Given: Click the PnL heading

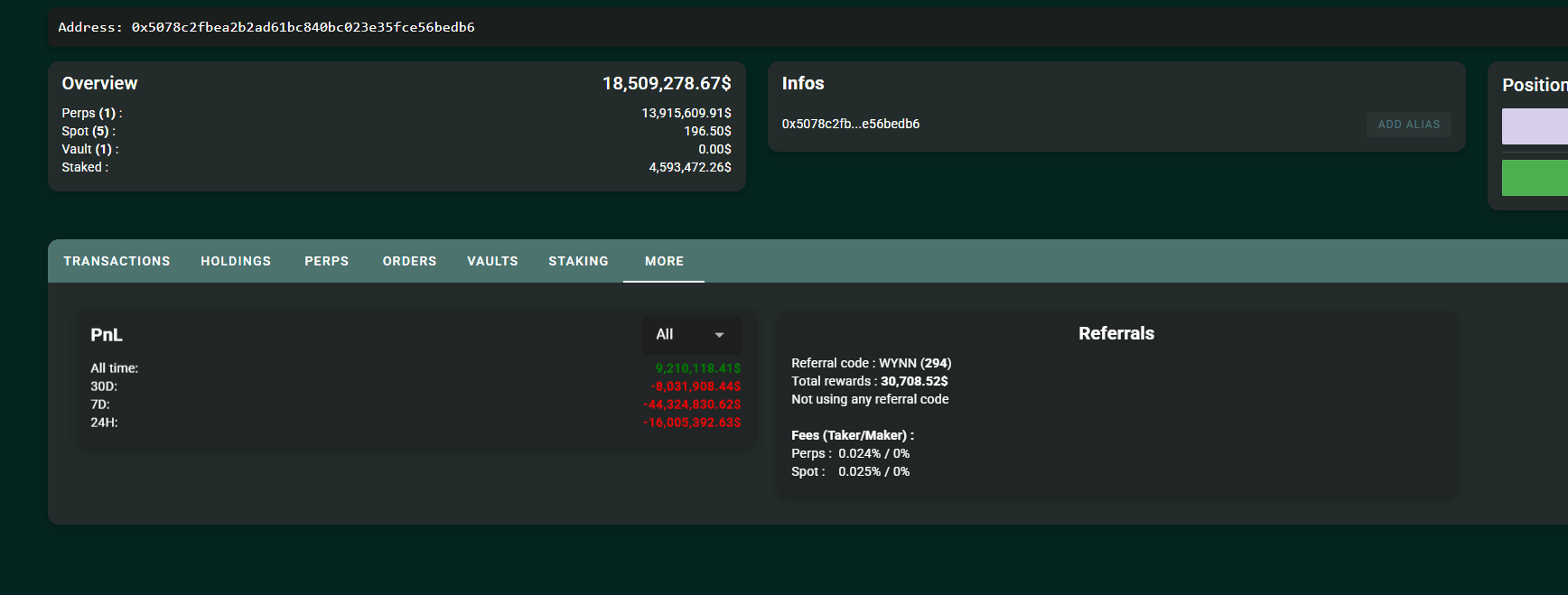Looking at the screenshot, I should coord(107,335).
